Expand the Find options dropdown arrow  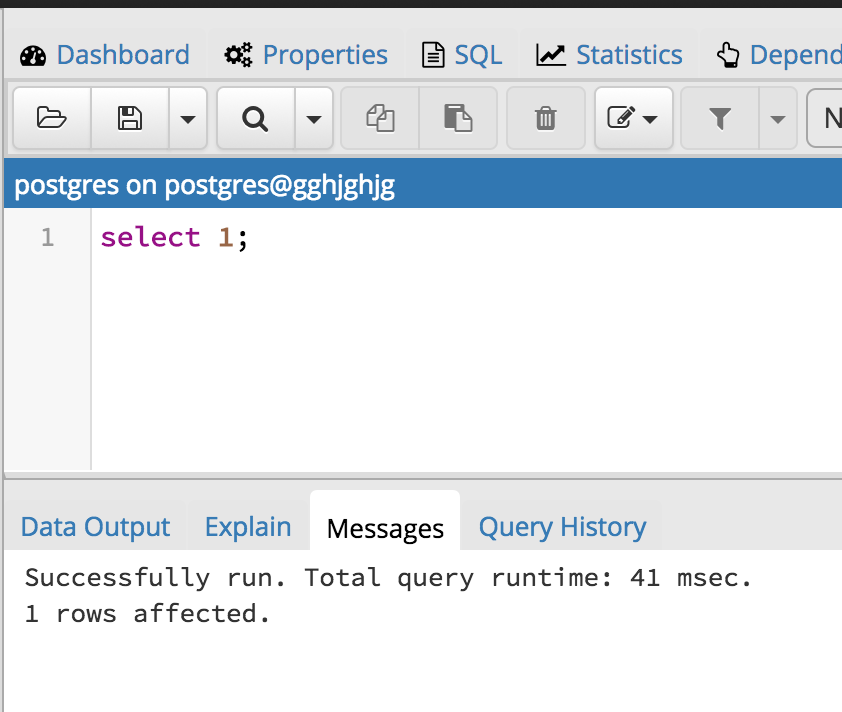coord(313,119)
